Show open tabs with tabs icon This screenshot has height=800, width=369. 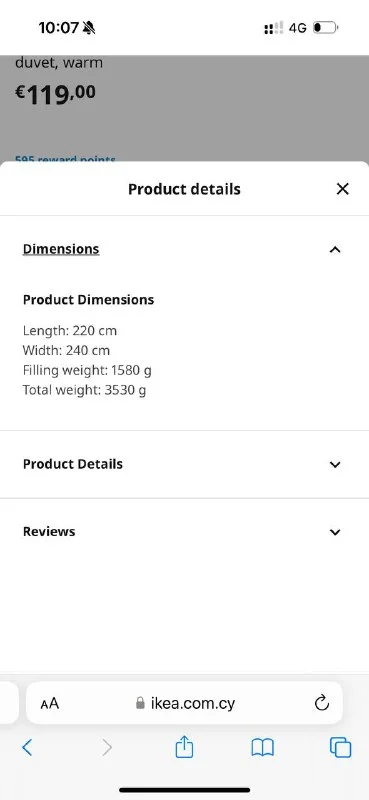tap(340, 747)
